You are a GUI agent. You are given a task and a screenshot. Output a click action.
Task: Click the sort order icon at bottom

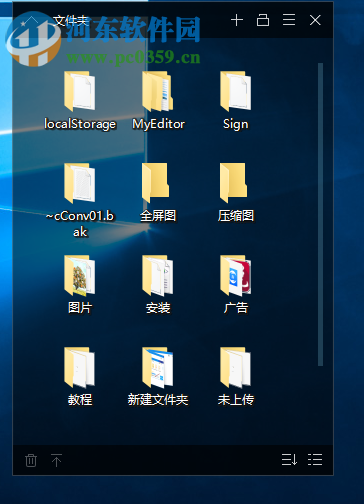289,460
